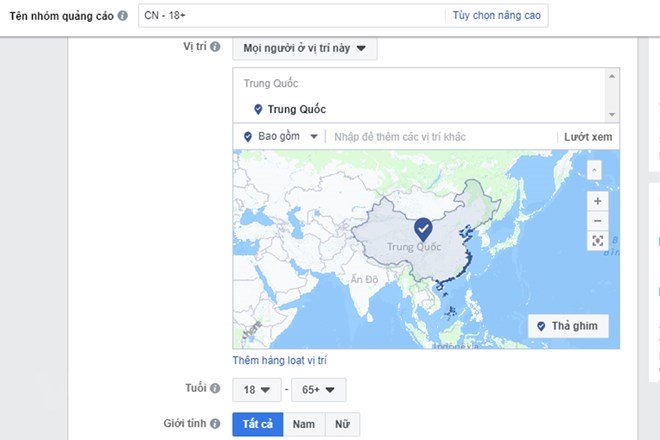Open Mọi người ở vị trí này dropdown

(x=304, y=48)
